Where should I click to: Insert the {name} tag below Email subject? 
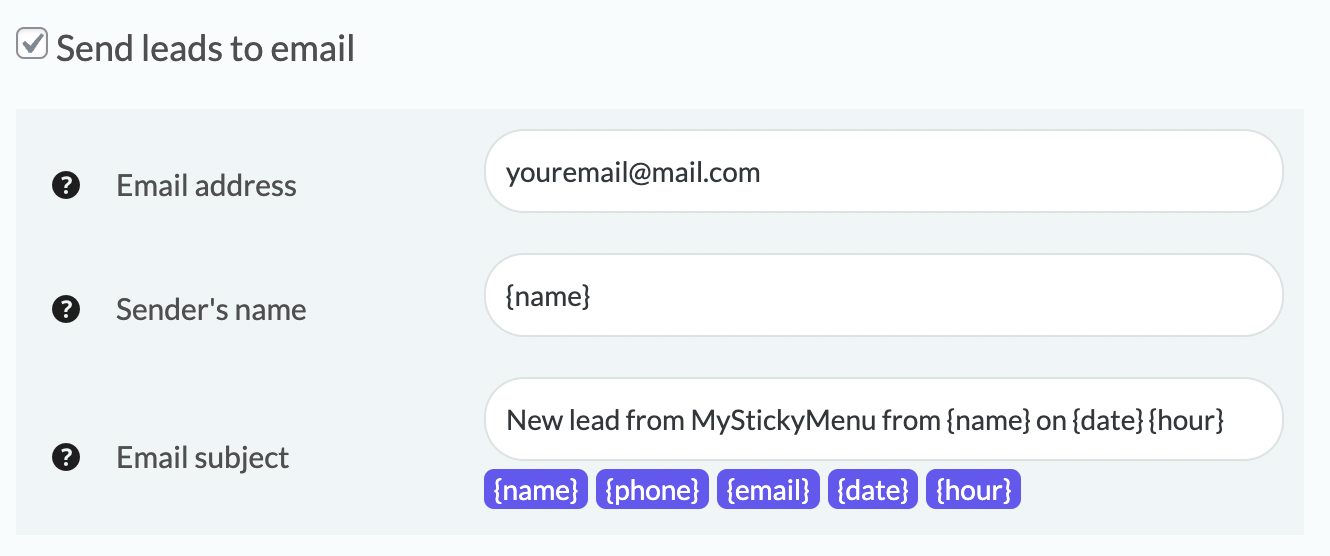(536, 490)
